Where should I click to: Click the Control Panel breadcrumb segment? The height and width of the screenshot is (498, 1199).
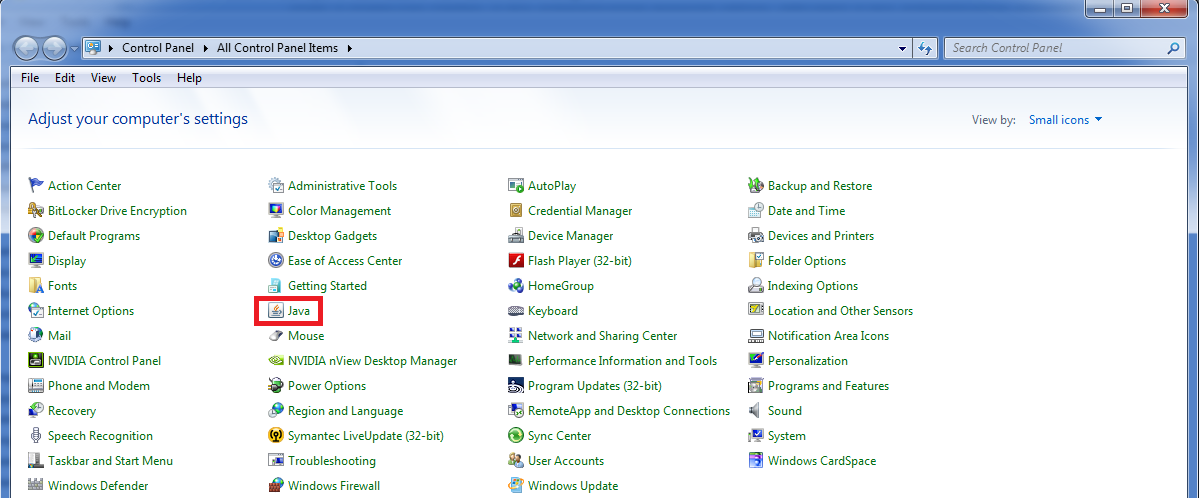point(160,47)
